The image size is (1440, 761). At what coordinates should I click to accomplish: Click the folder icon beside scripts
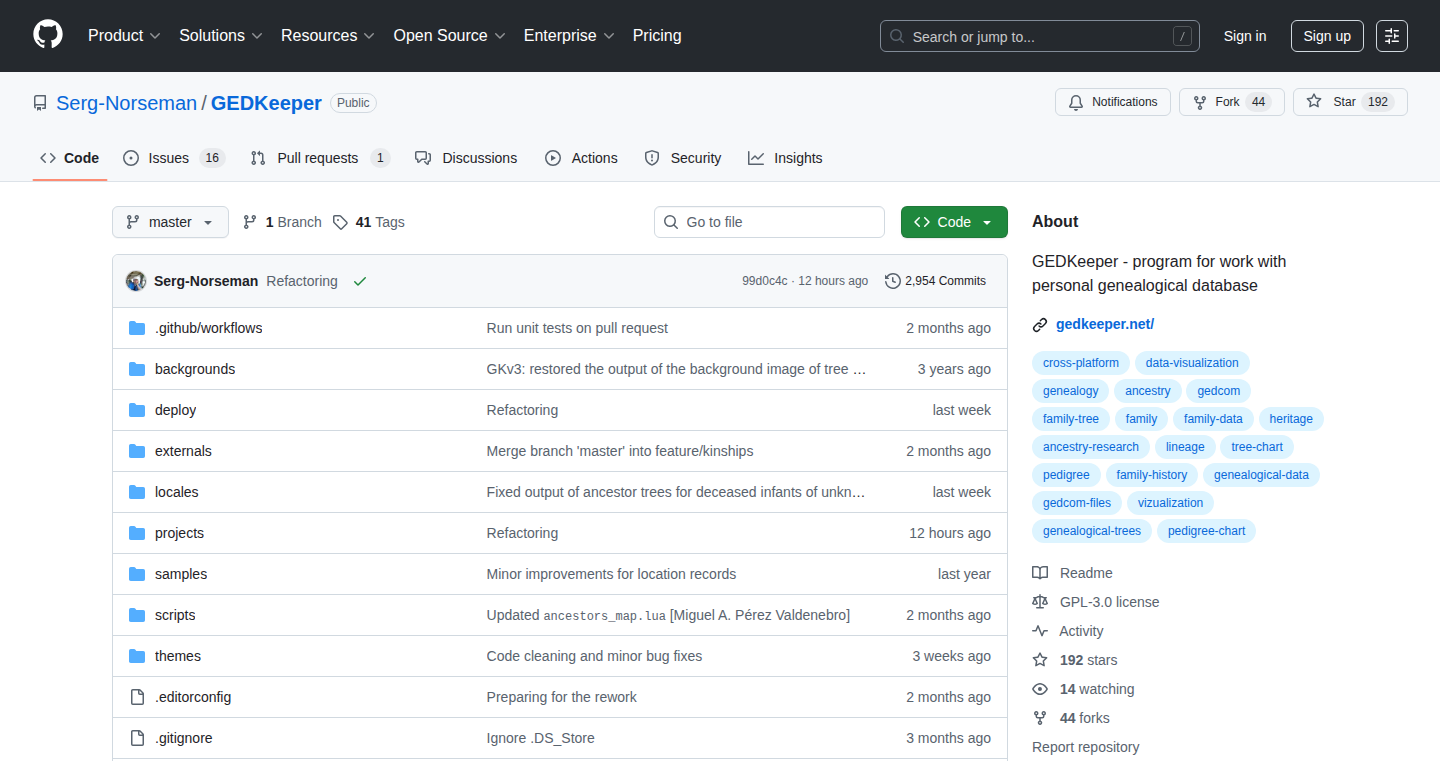point(137,615)
